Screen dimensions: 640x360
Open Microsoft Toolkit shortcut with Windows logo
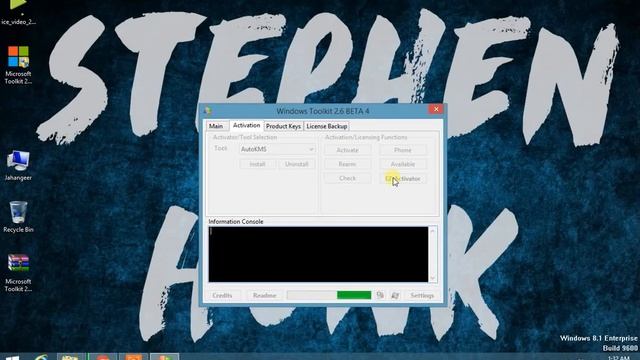(18, 65)
